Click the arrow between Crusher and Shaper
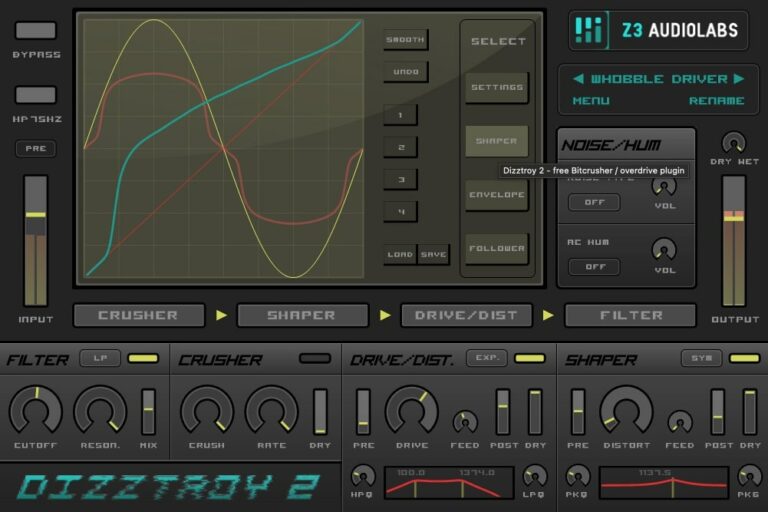 click(221, 315)
